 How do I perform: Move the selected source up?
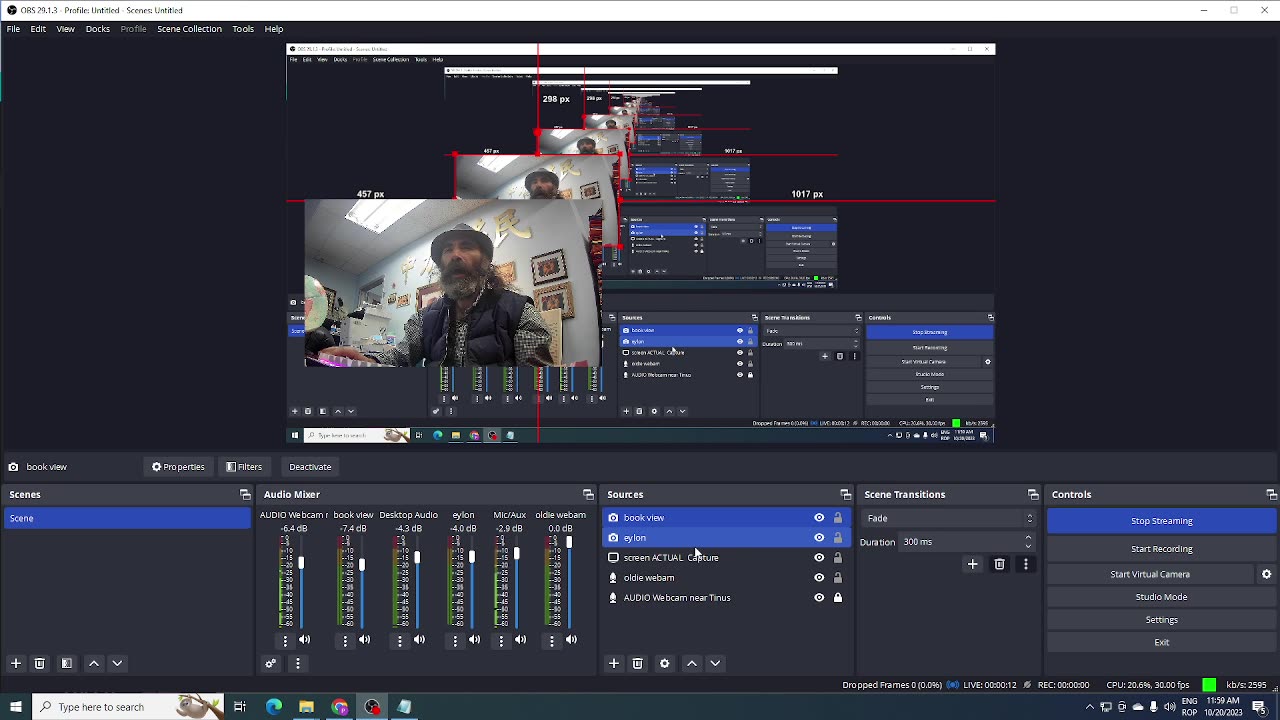pyautogui.click(x=692, y=663)
